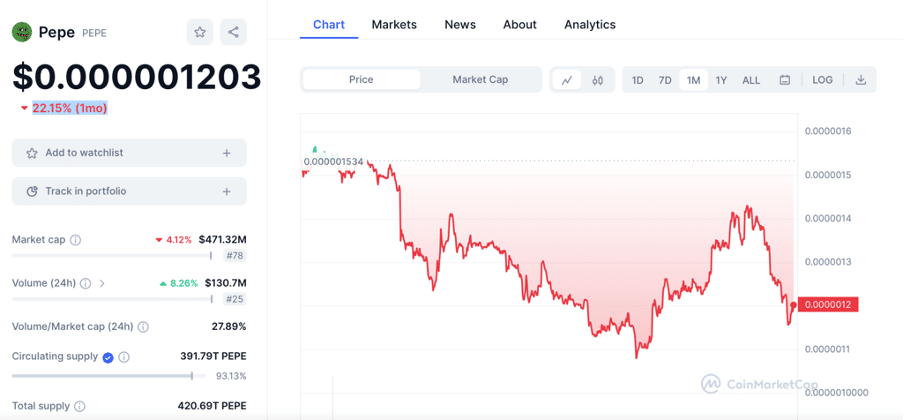Select the 7D time range button

coord(665,80)
